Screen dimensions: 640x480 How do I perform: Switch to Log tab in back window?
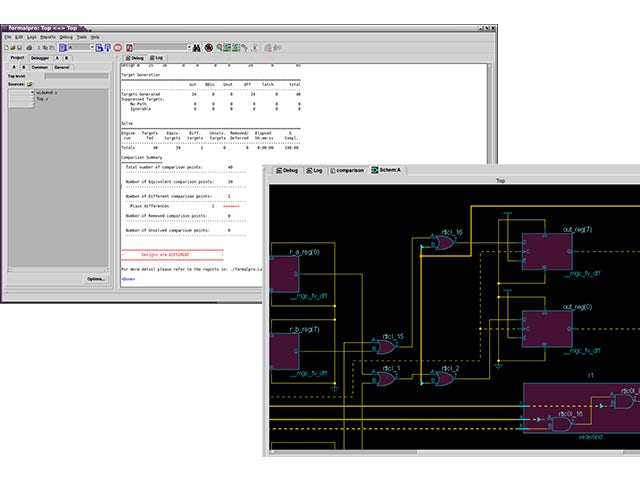point(156,58)
